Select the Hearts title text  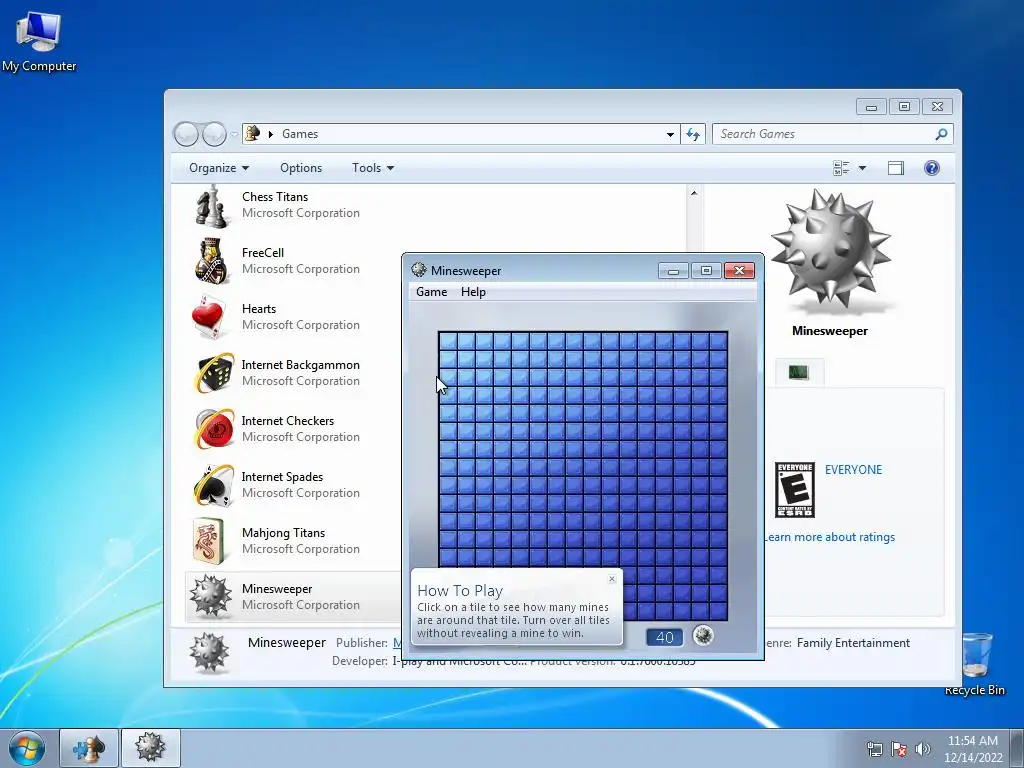(259, 309)
